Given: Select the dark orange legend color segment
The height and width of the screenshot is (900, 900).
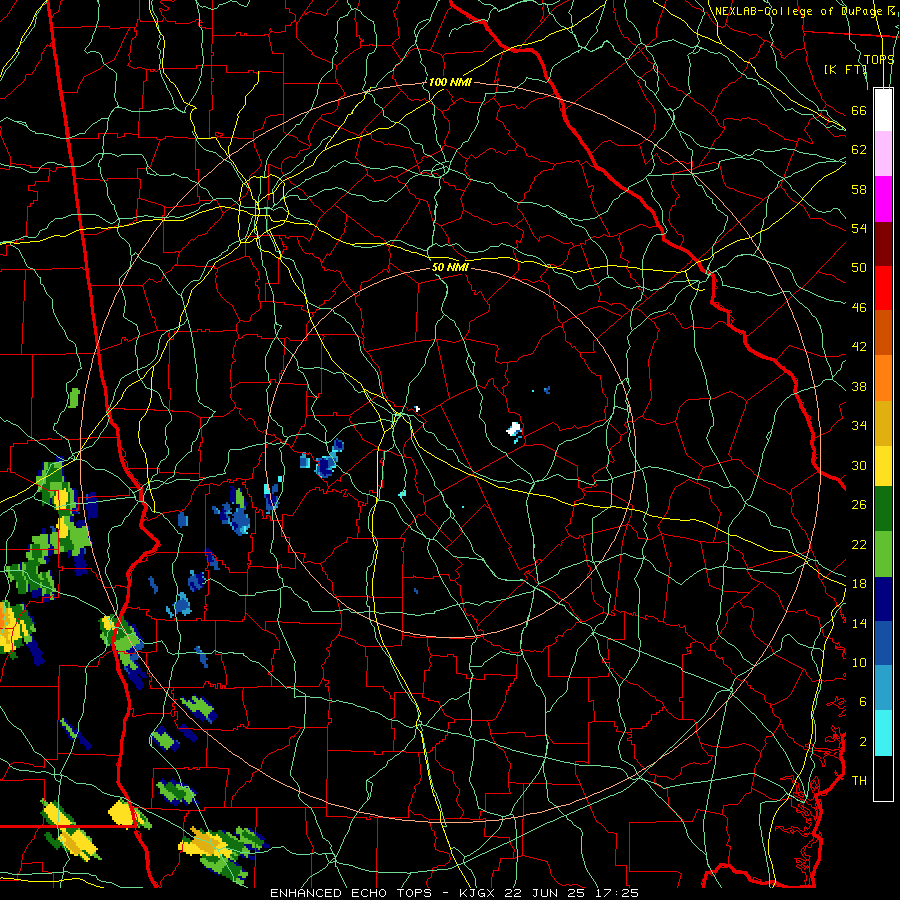Looking at the screenshot, I should pos(883,333).
